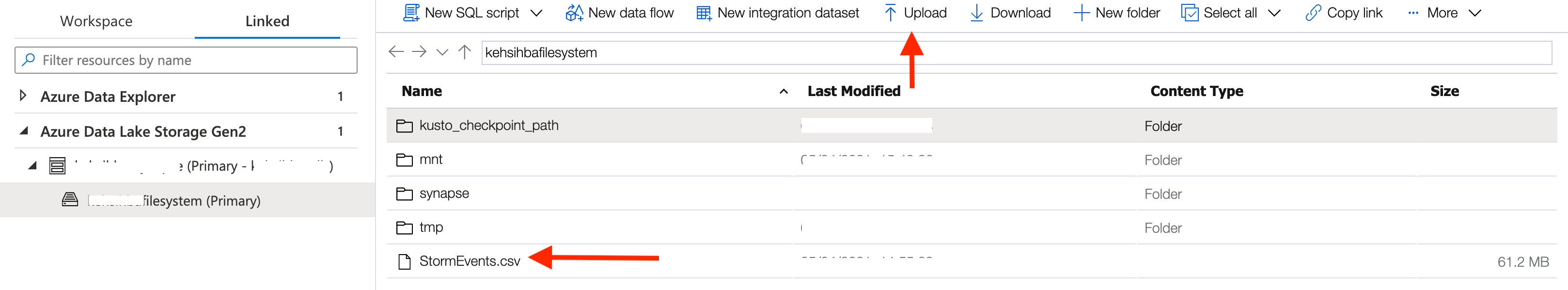The image size is (1568, 290).
Task: Open the StormEvents.csv file
Action: [x=470, y=261]
